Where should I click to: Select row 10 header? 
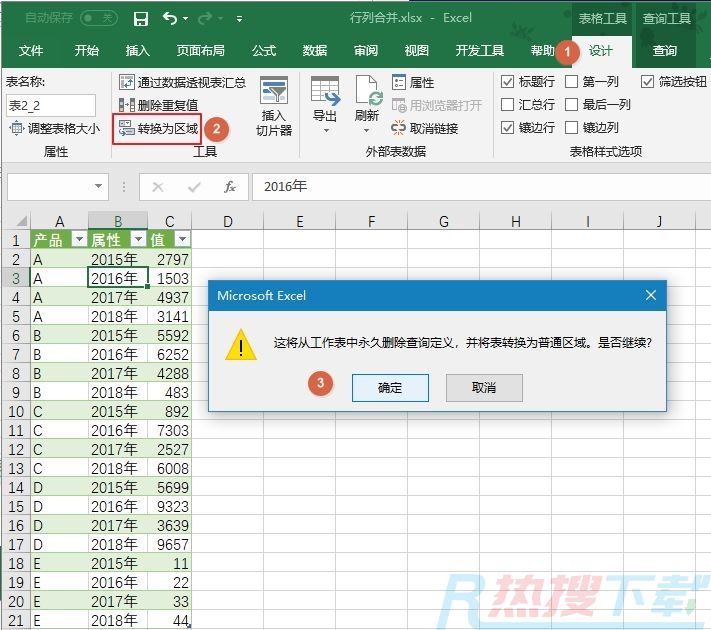(x=16, y=411)
